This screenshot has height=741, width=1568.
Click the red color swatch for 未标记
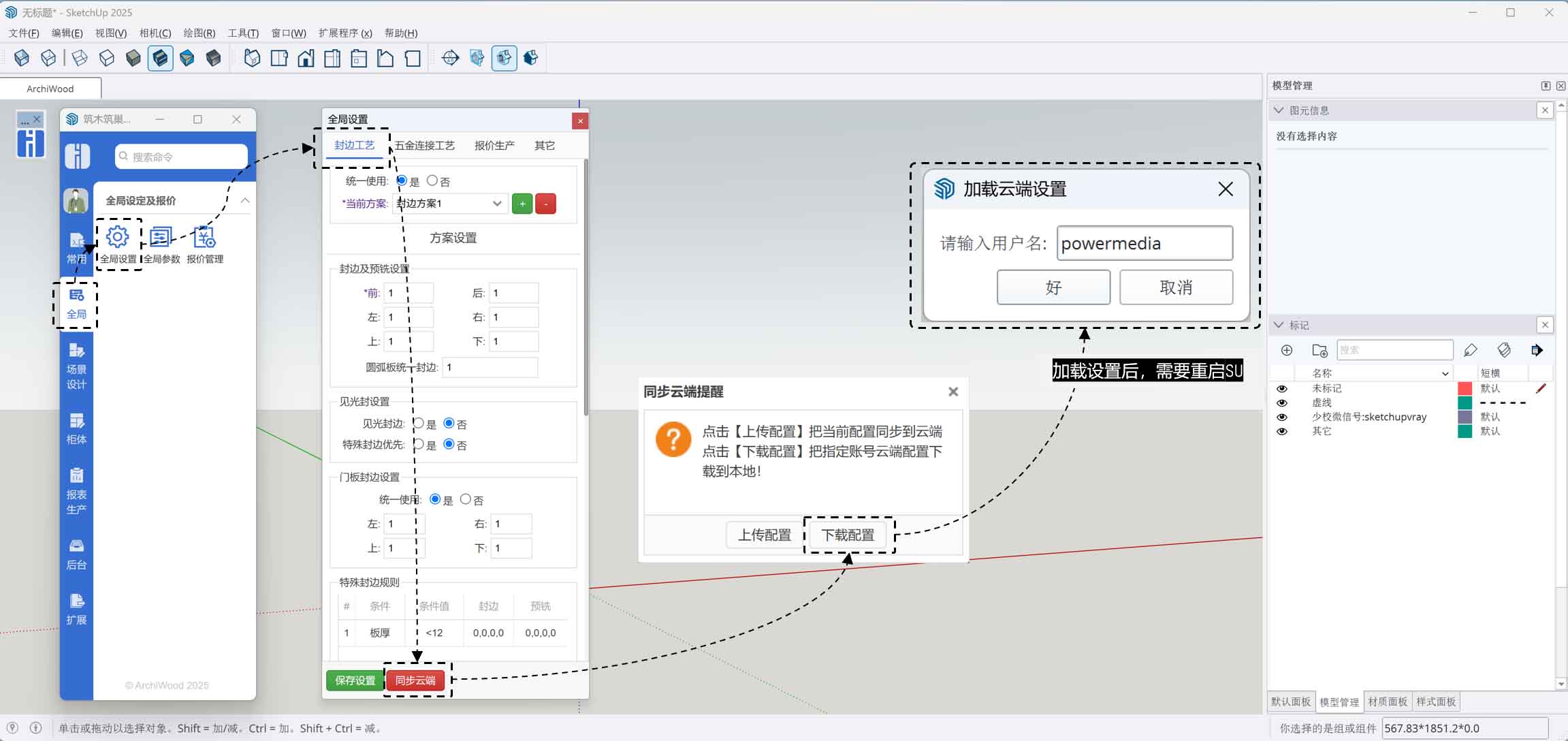pyautogui.click(x=1465, y=388)
